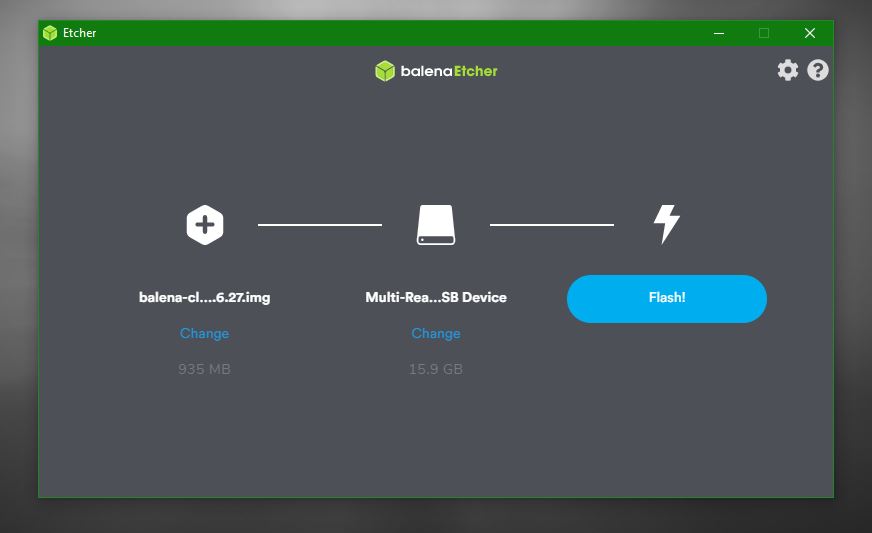Viewport: 872px width, 533px height.
Task: Click the 935 MB image size text
Action: (204, 369)
